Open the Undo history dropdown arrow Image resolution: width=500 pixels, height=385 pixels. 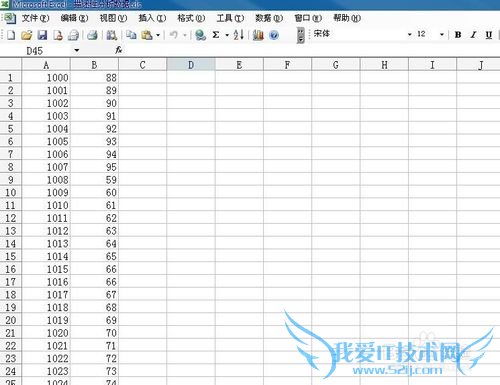(x=184, y=35)
